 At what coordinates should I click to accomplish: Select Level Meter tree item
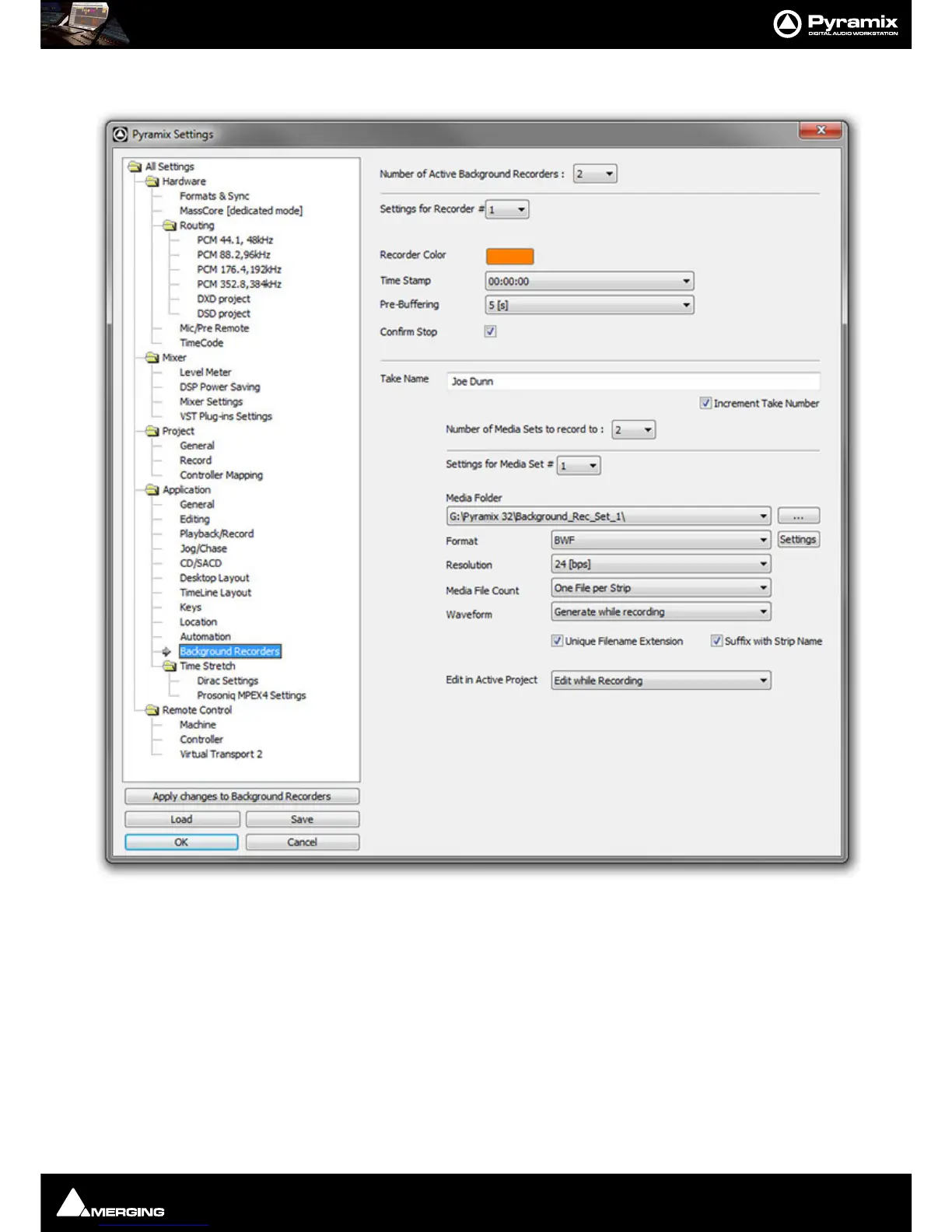(x=206, y=373)
